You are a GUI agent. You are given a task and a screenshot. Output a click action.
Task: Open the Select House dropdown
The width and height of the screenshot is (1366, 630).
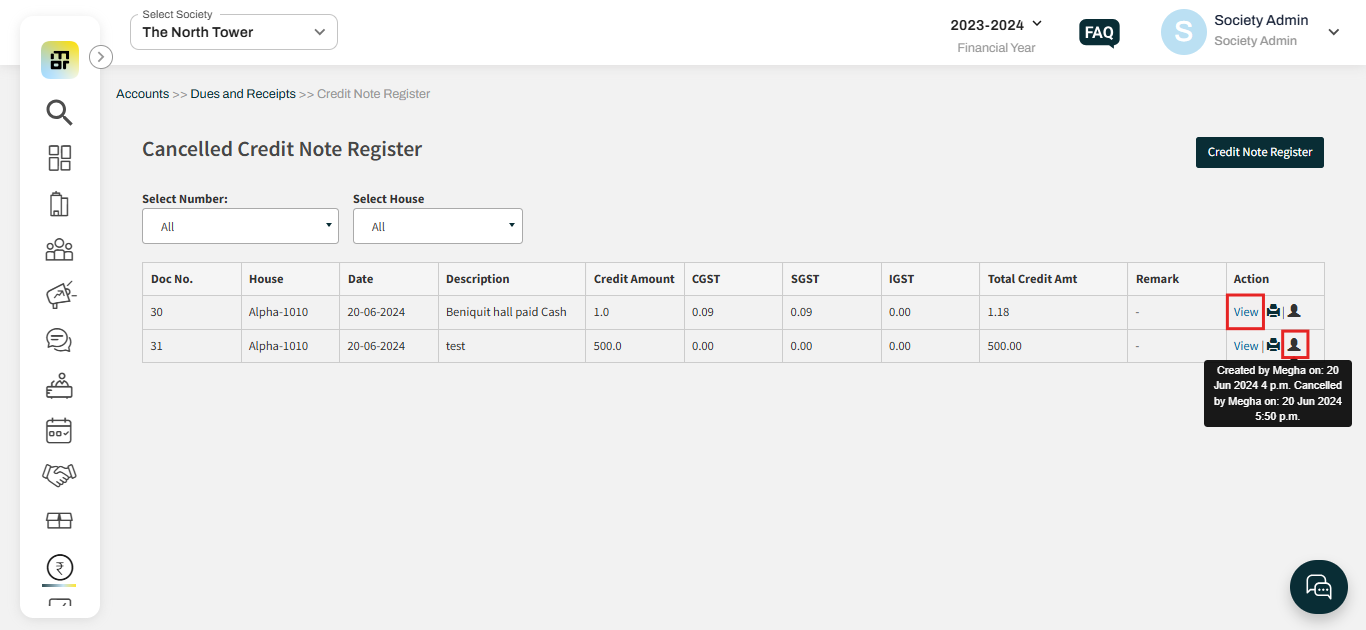(438, 226)
